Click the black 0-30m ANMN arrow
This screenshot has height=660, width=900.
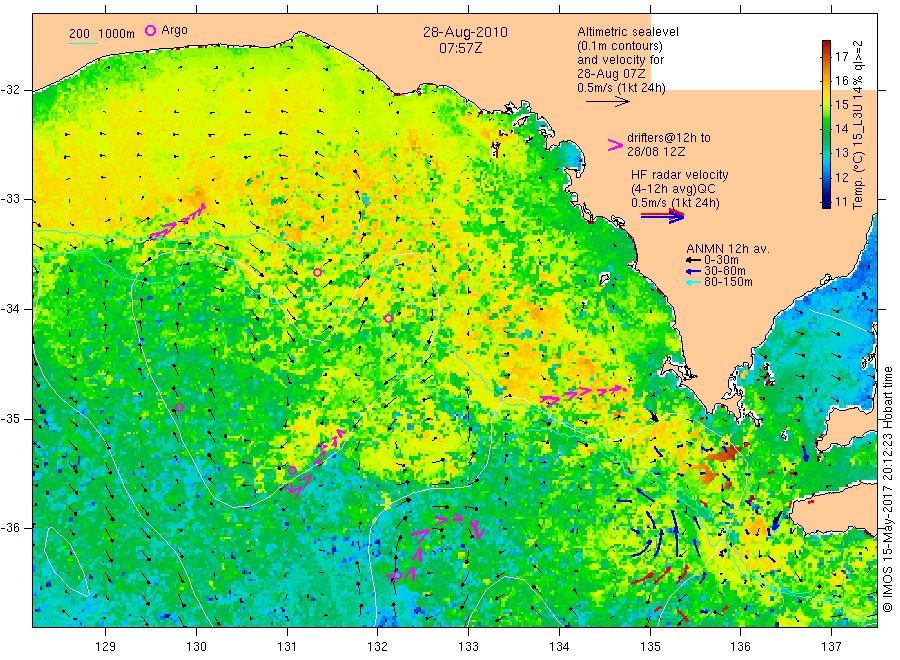(x=693, y=260)
